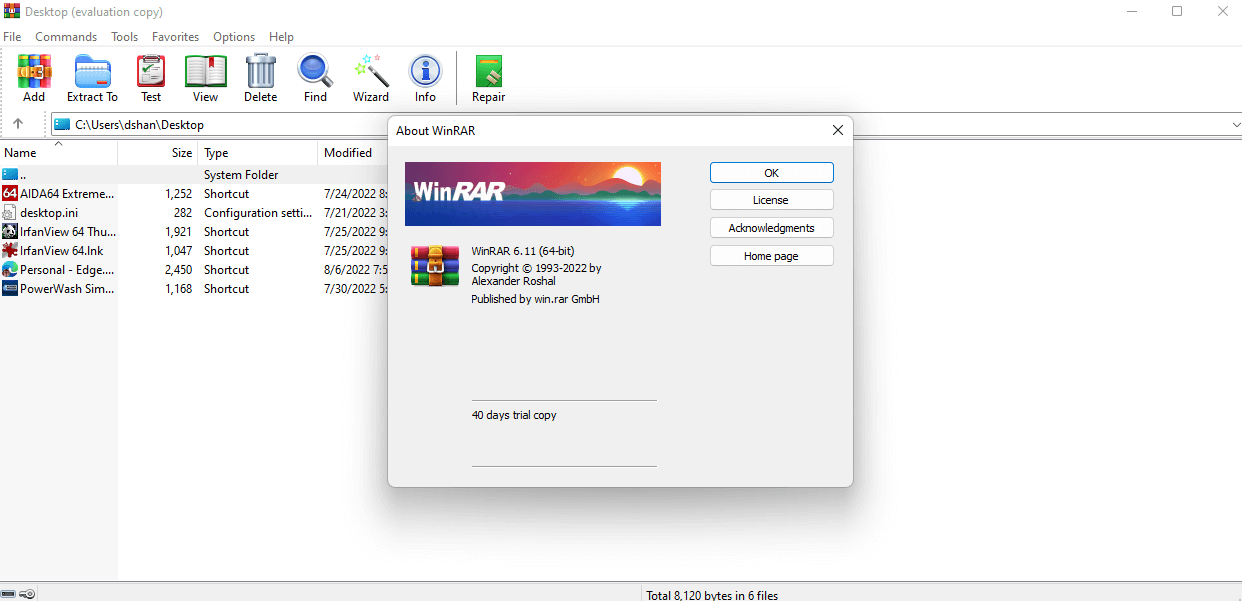1242x601 pixels.
Task: Click the Find magnifier icon
Action: (315, 72)
